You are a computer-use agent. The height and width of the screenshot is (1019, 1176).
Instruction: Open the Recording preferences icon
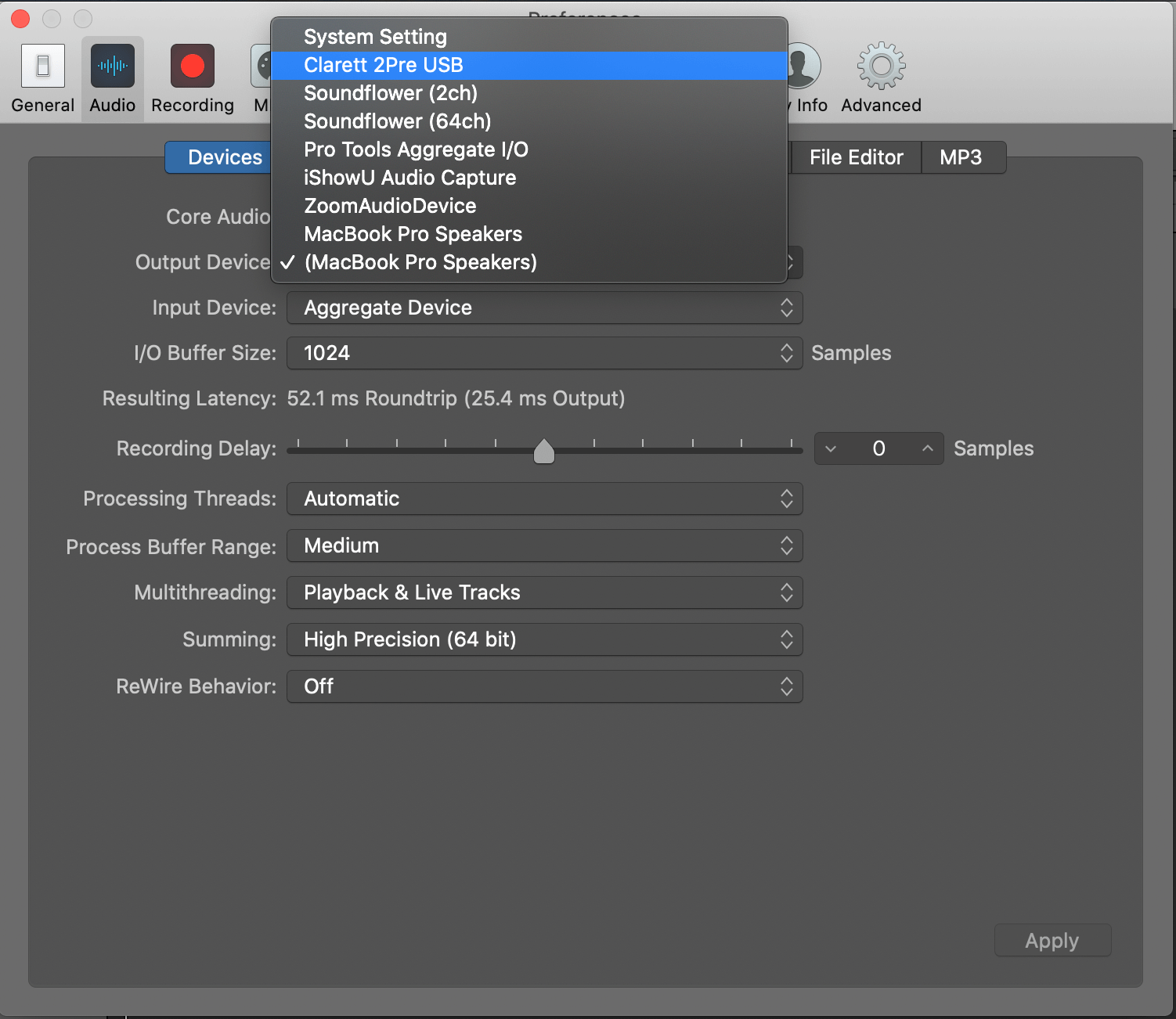tap(193, 67)
